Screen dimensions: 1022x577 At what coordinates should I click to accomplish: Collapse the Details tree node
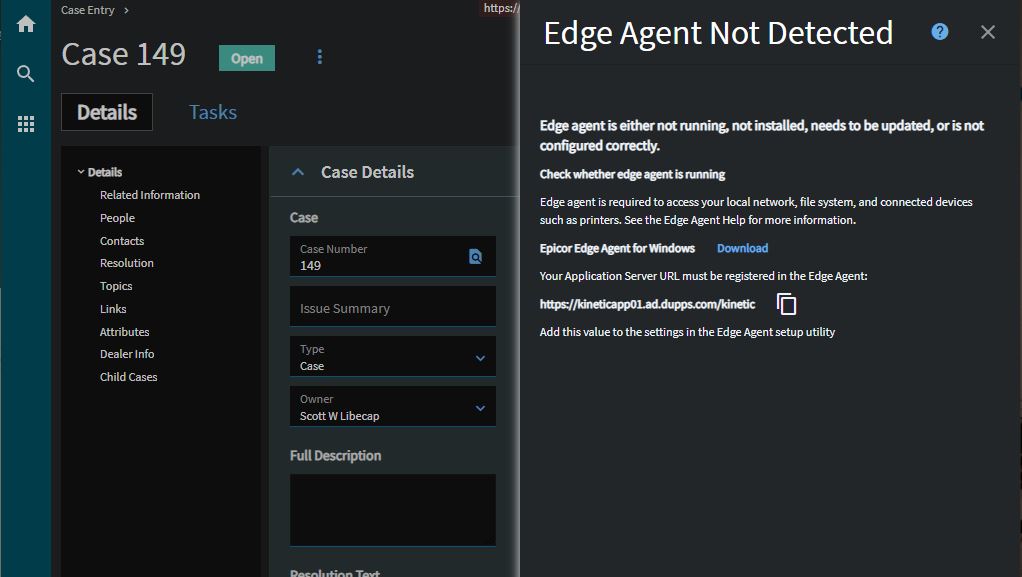click(81, 172)
